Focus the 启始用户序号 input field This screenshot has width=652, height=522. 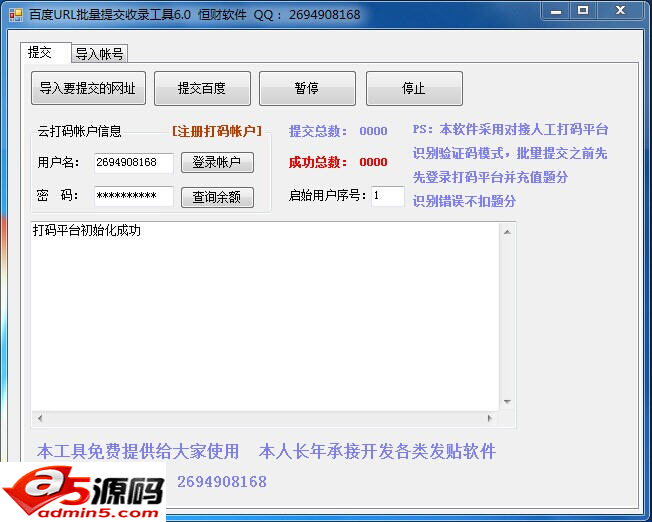[387, 196]
